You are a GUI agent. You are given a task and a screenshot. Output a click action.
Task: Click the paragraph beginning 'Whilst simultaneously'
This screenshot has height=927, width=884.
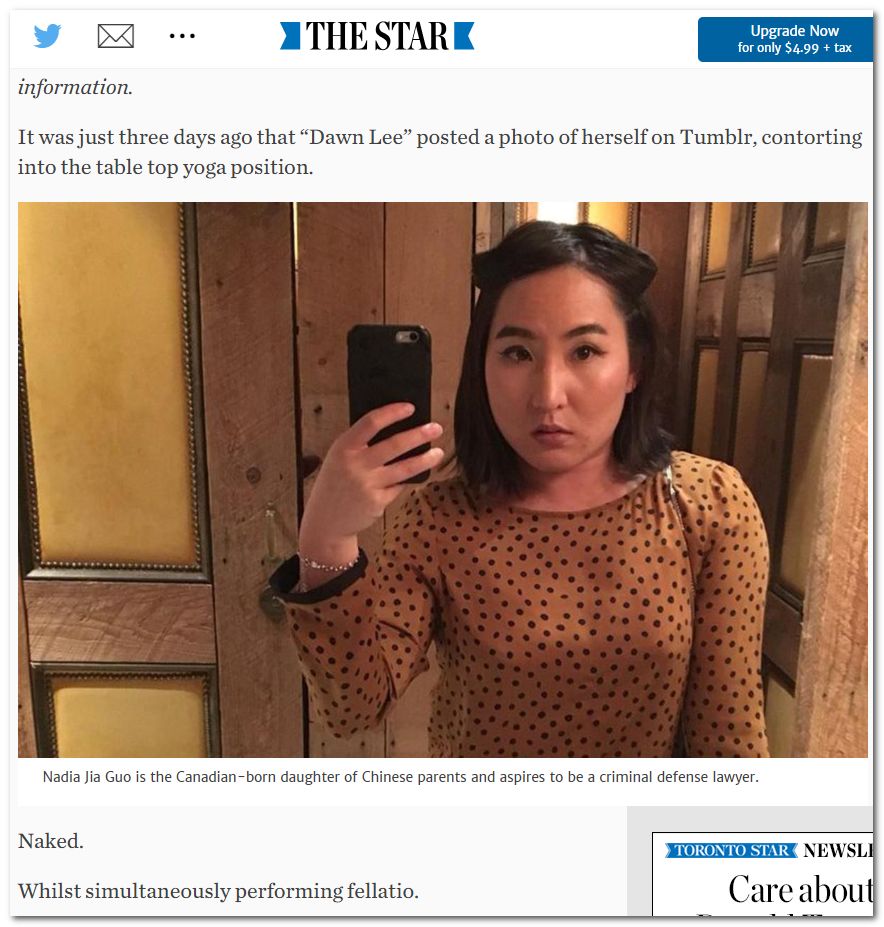pos(218,890)
